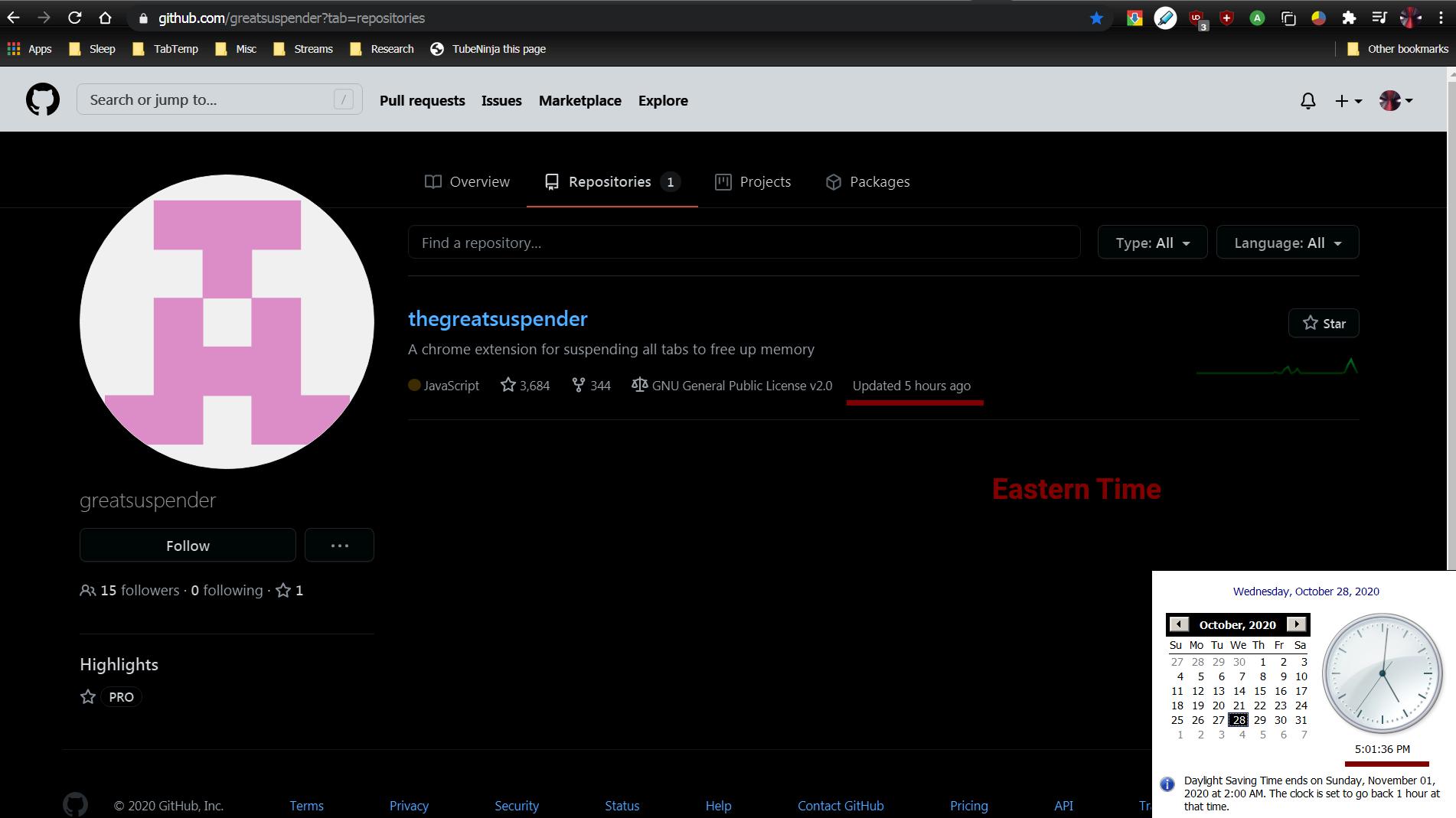Open GitHub home via the Octocat logo
This screenshot has width=1456, height=818.
(x=43, y=99)
